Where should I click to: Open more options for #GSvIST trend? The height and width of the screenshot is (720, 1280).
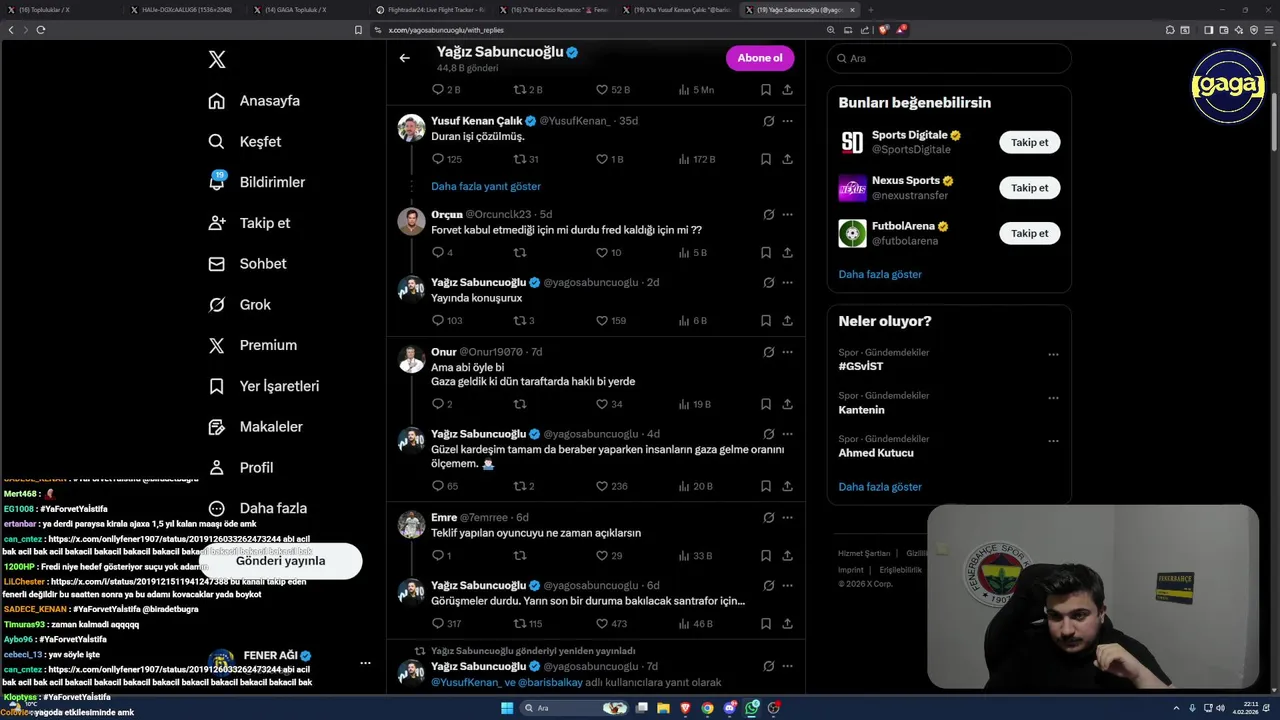[x=1053, y=354]
